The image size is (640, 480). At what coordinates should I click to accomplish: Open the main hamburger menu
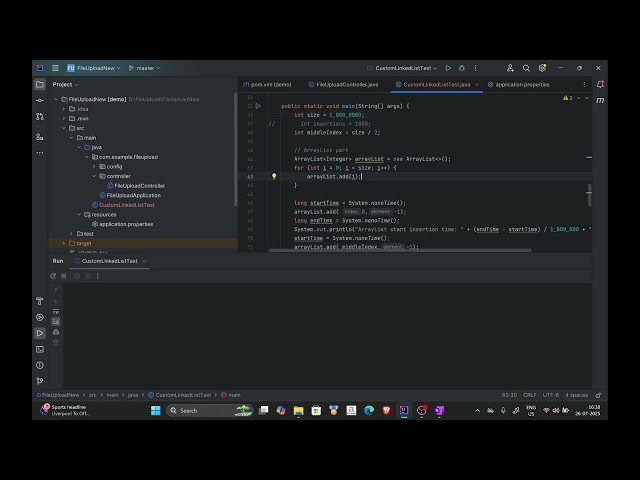point(55,68)
